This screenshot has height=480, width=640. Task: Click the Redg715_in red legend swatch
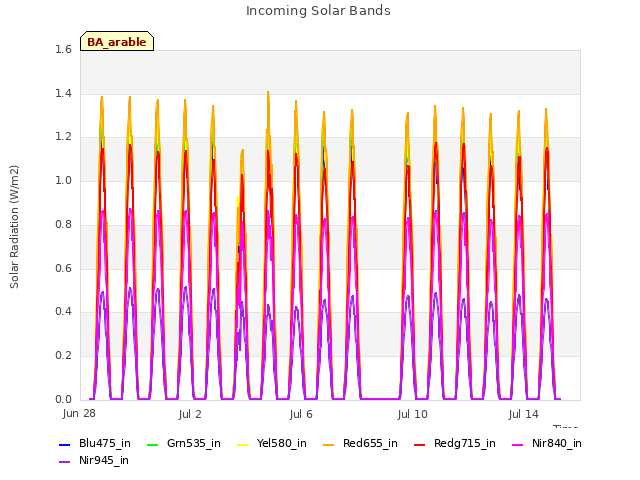(420, 444)
